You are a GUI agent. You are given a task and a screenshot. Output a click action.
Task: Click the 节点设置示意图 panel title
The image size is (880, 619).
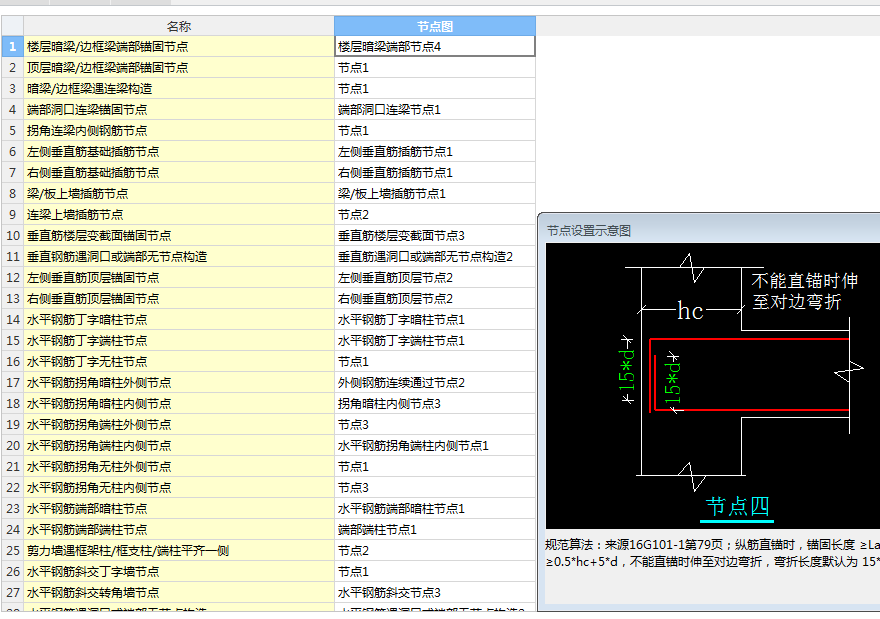pyautogui.click(x=589, y=231)
